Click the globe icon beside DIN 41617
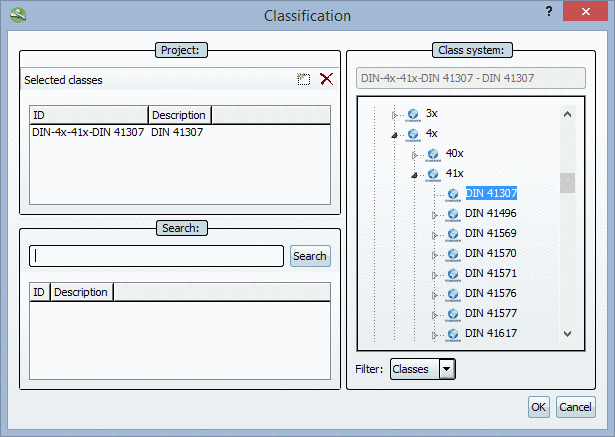615x437 pixels. (x=453, y=334)
